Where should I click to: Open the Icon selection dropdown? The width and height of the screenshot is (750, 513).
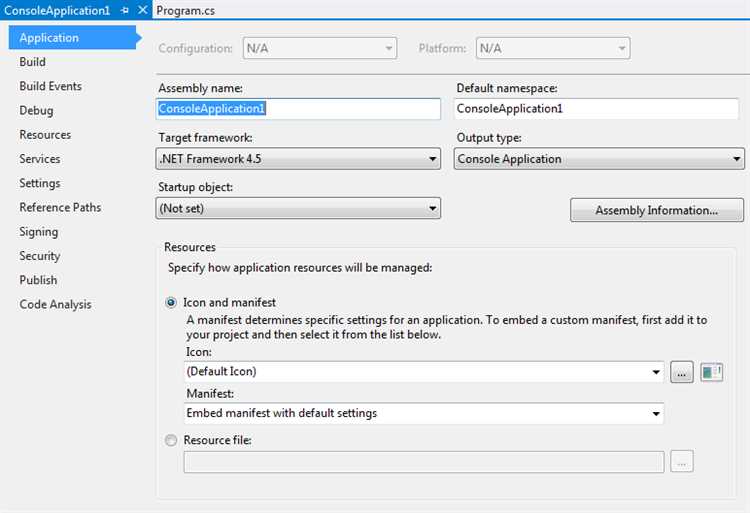(x=424, y=372)
